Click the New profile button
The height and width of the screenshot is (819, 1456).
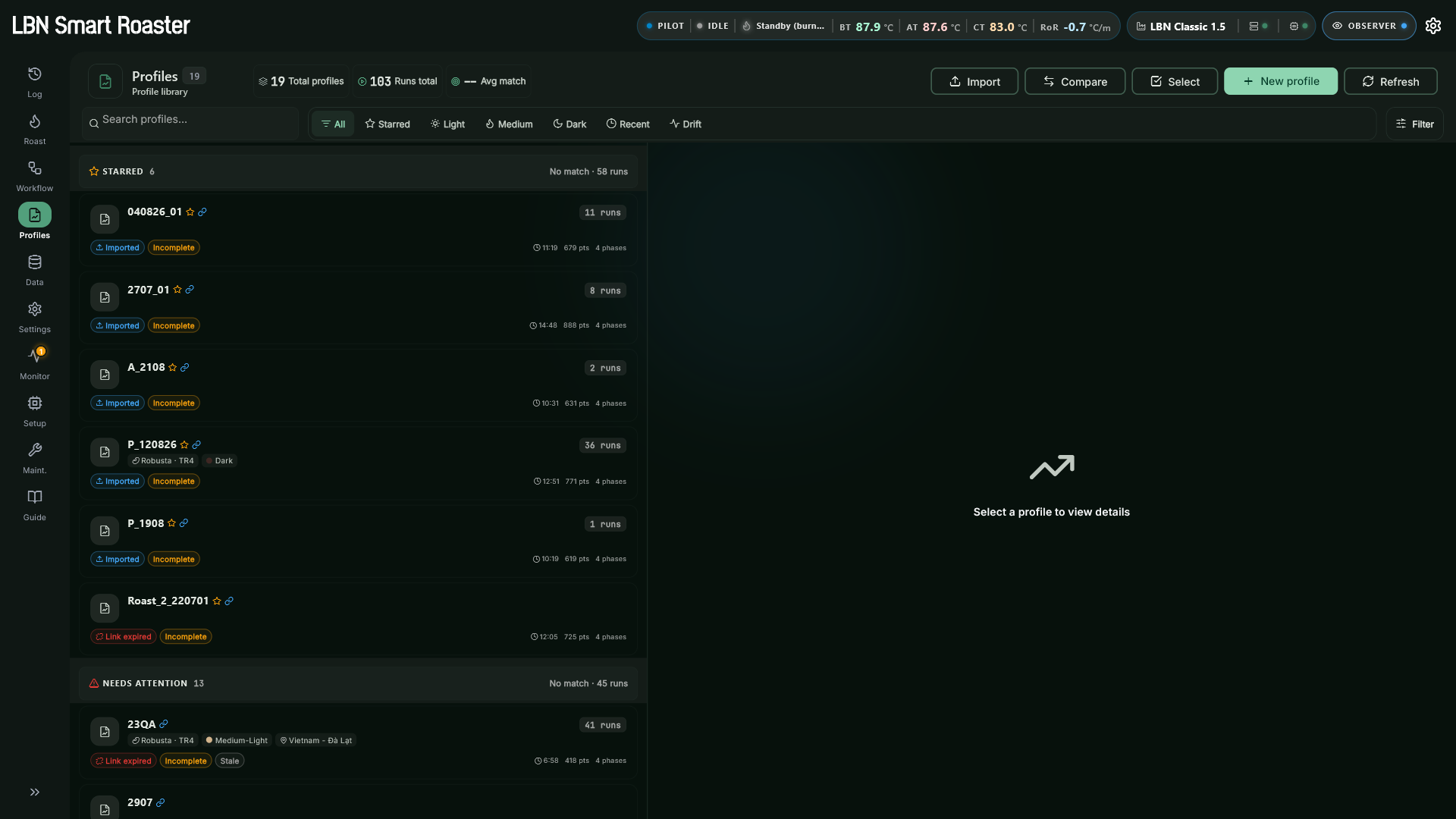tap(1281, 81)
